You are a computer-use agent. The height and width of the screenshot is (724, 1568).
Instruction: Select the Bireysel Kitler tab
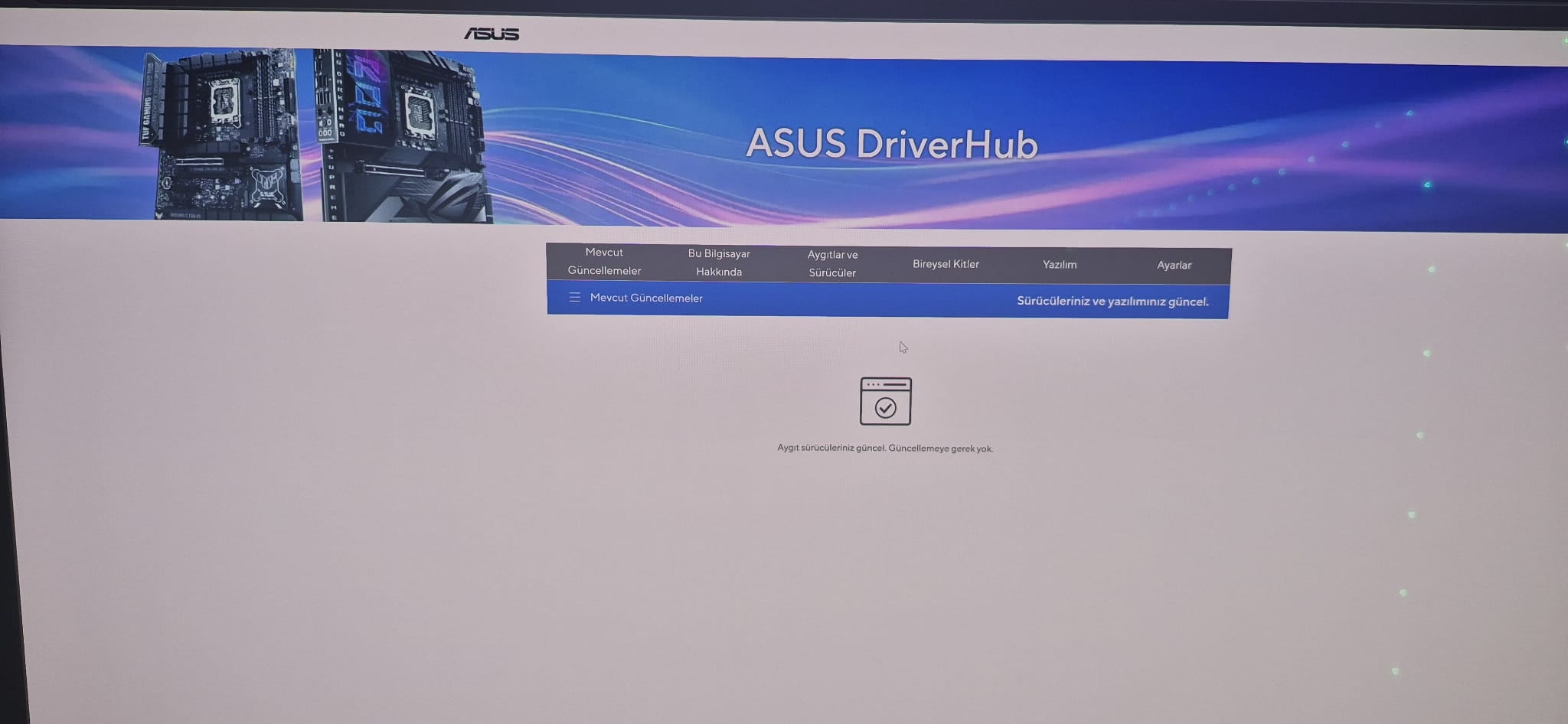click(946, 264)
